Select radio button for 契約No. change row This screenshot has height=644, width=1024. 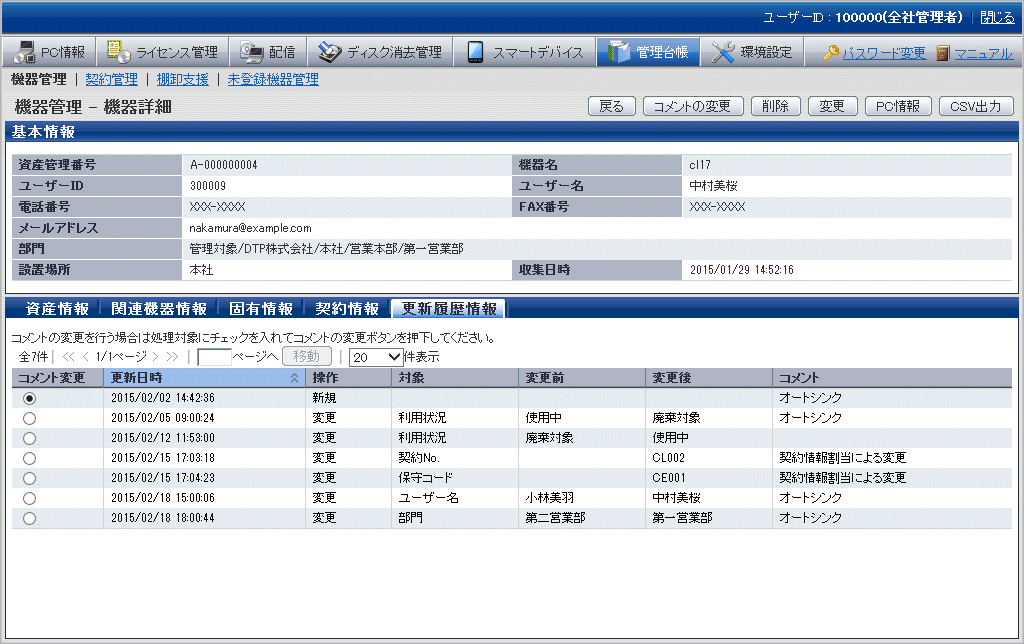pos(29,458)
